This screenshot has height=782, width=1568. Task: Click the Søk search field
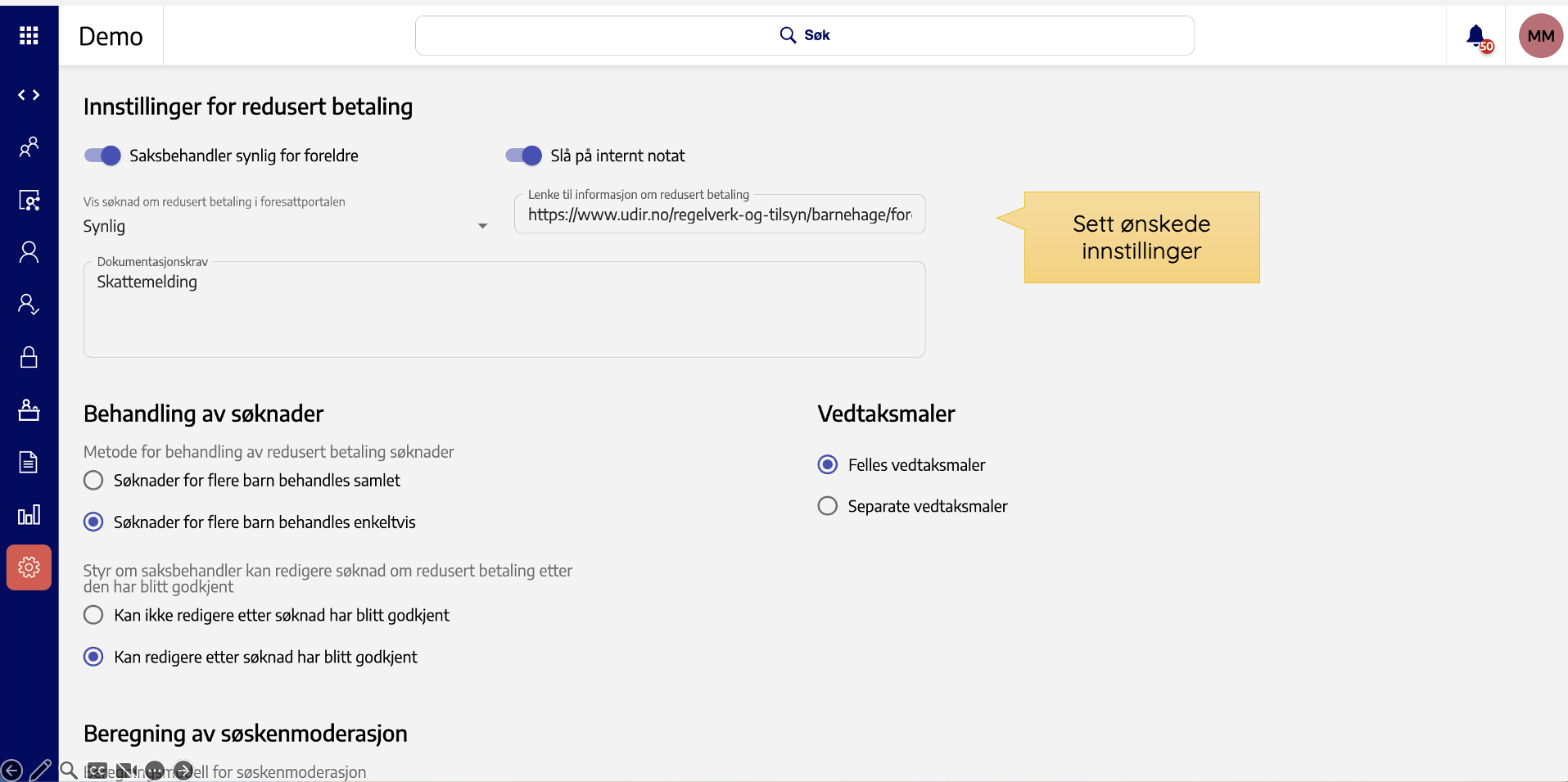pos(804,35)
